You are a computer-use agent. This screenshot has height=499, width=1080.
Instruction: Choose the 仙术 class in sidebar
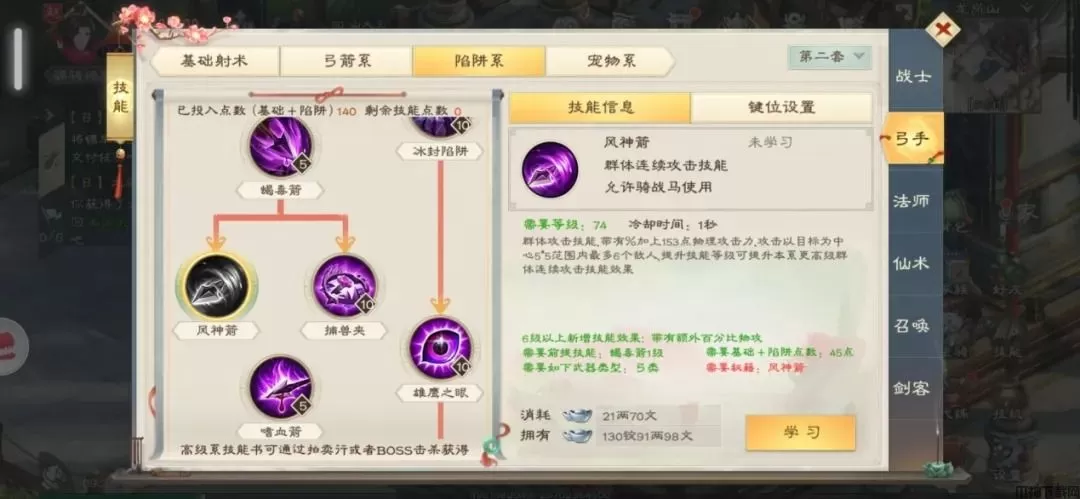tap(911, 263)
